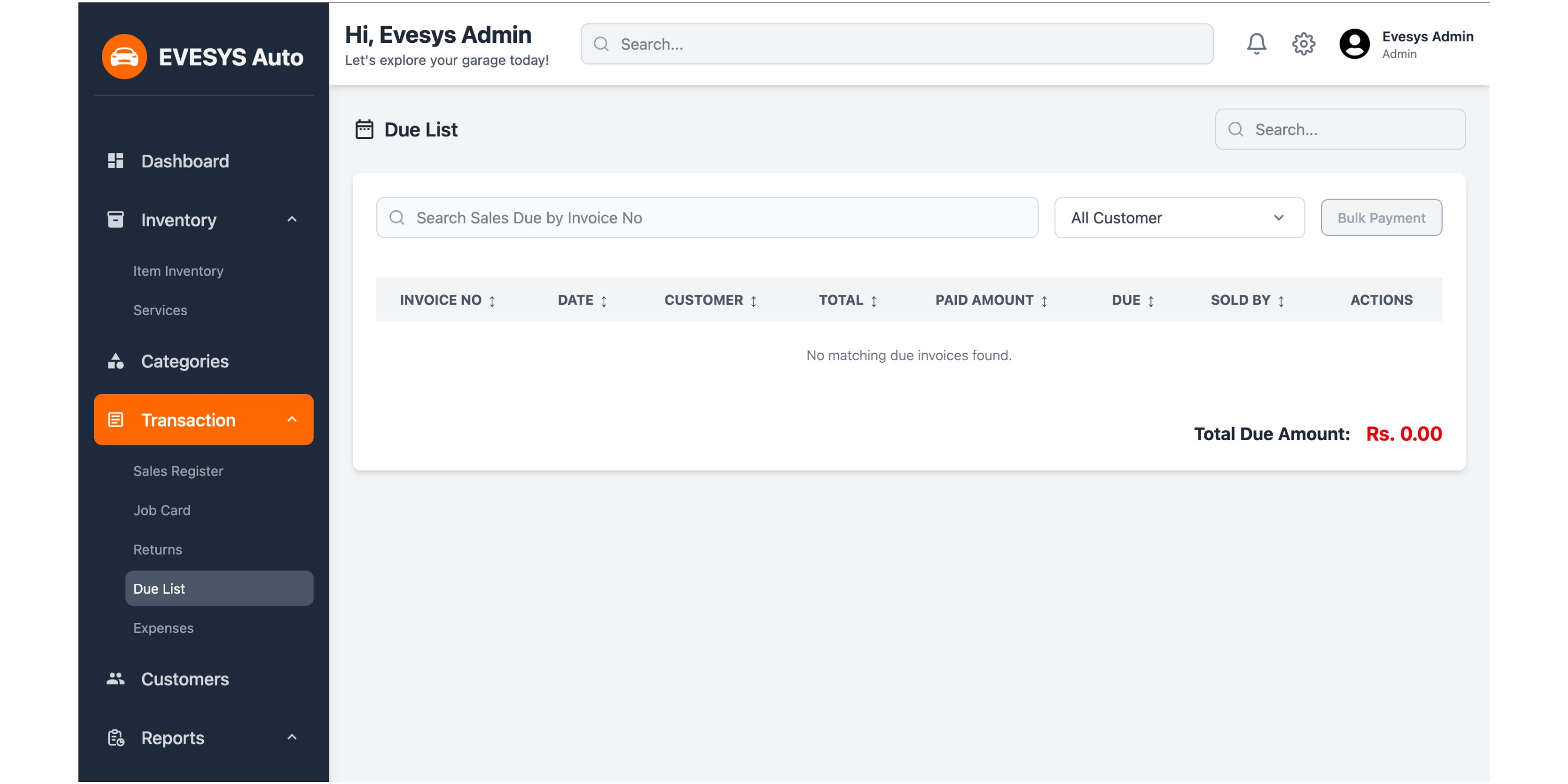Screen dimensions: 1568x784
Task: Collapse the Reports menu chevron
Action: (x=292, y=737)
